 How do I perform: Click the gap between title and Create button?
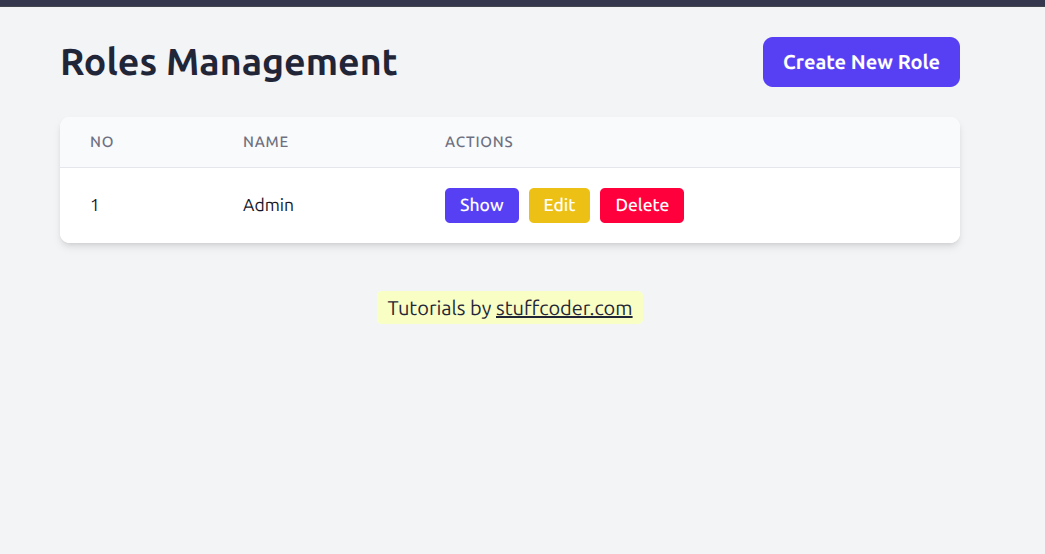click(x=580, y=62)
